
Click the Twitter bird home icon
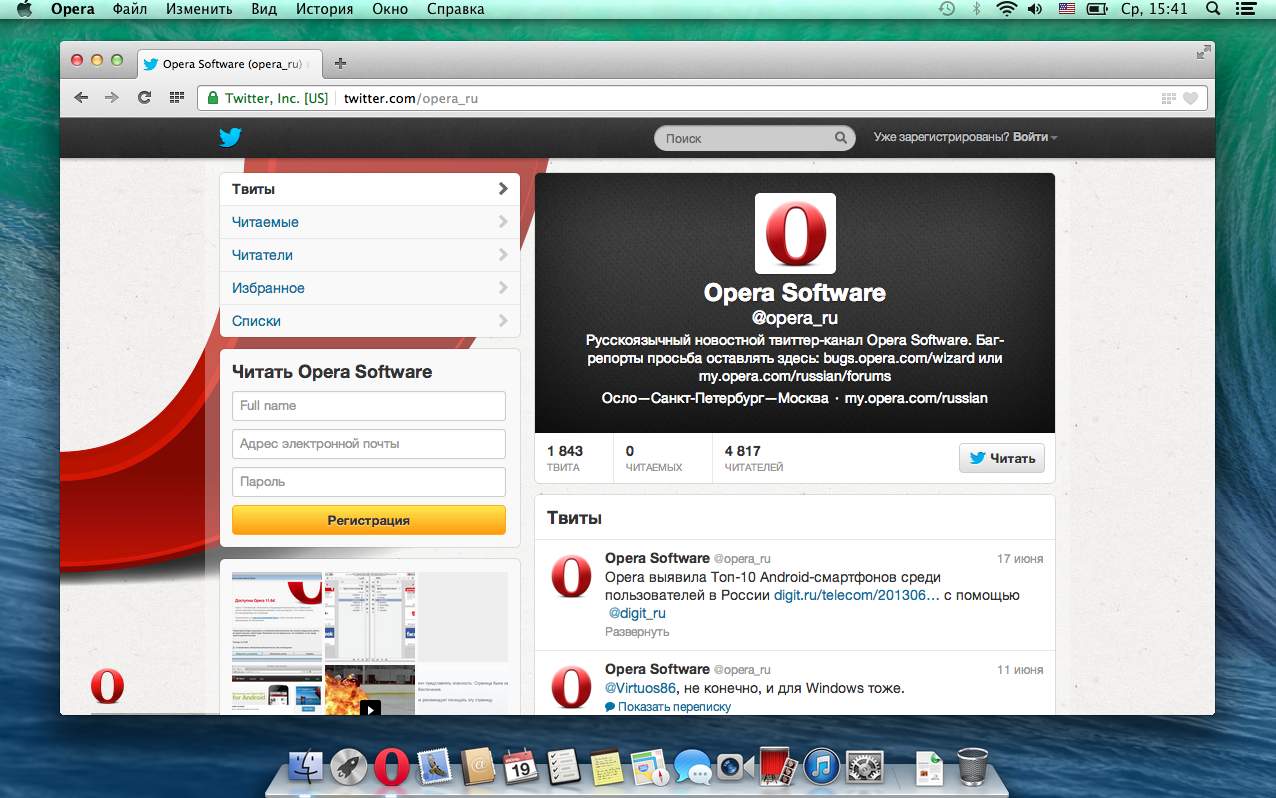[x=230, y=138]
